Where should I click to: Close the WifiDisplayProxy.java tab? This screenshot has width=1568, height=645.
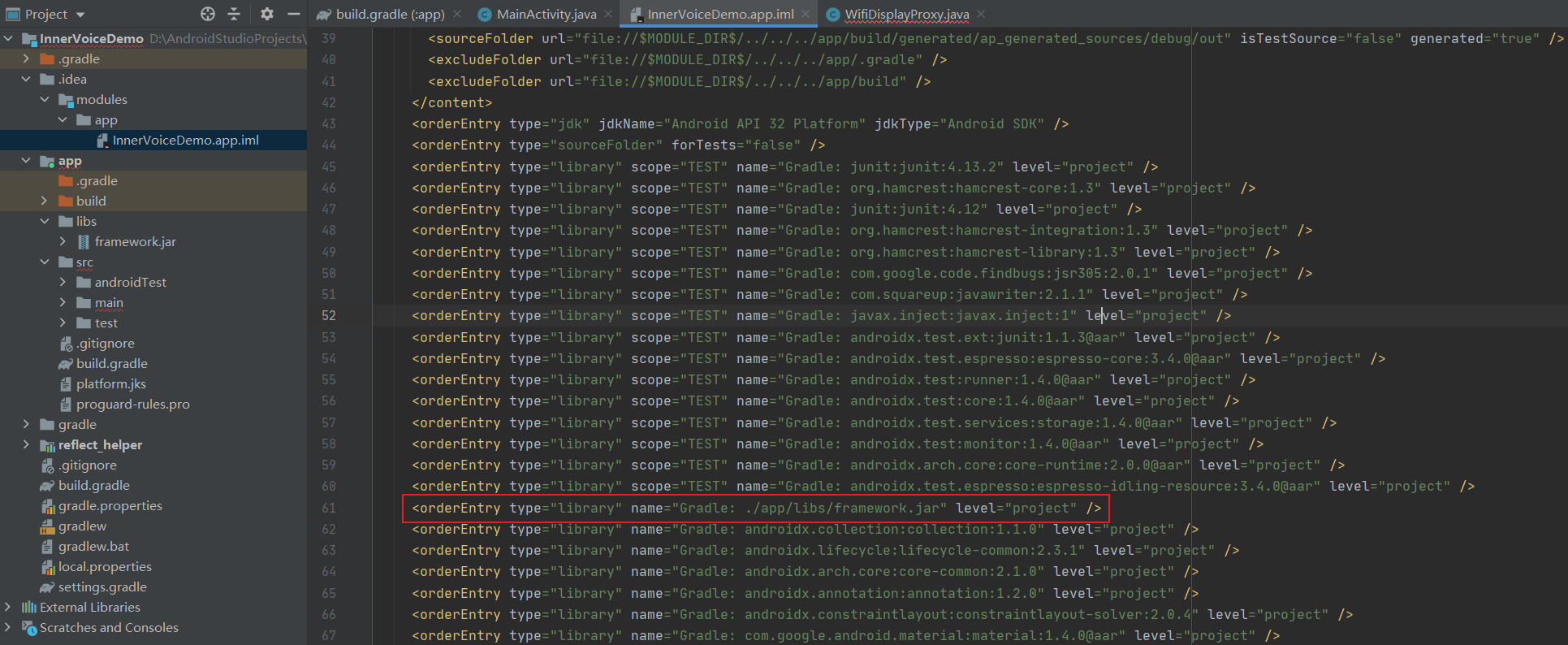pyautogui.click(x=981, y=14)
